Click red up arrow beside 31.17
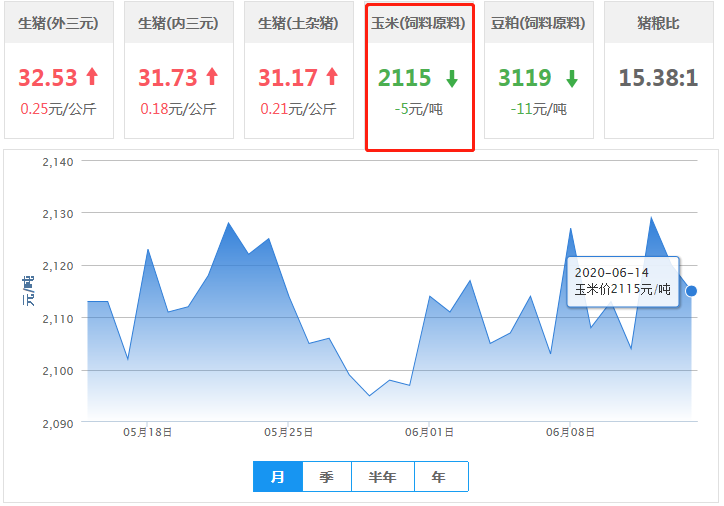Screen dimensions: 724x506 (331, 77)
